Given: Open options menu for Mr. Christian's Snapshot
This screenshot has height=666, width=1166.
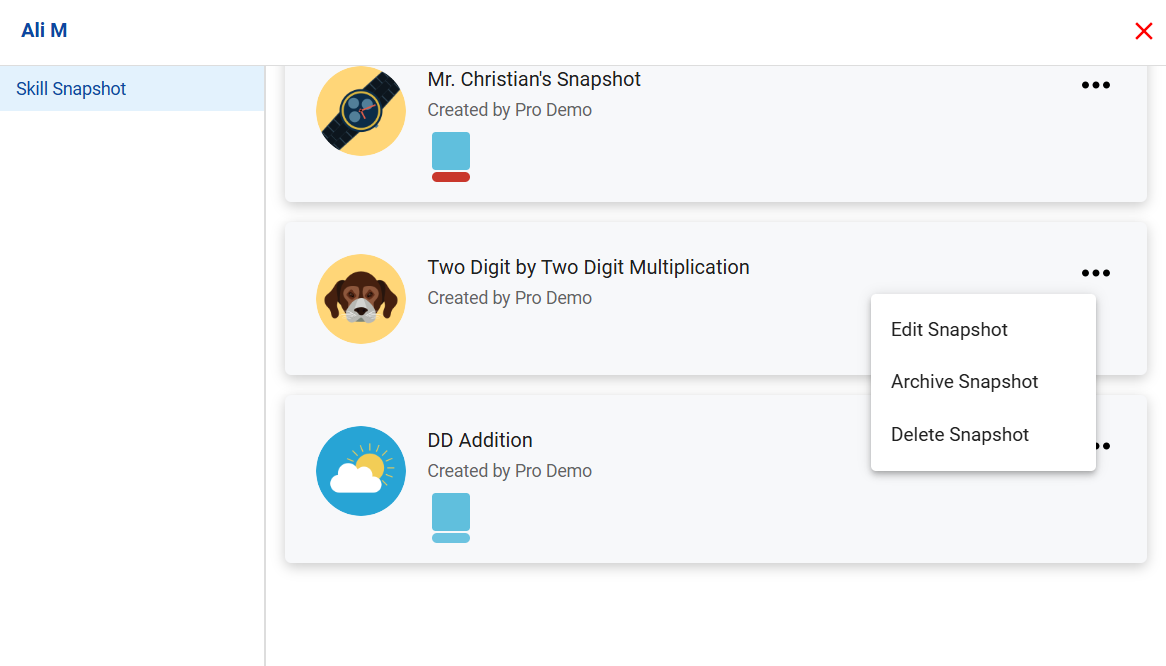Looking at the screenshot, I should [x=1095, y=85].
